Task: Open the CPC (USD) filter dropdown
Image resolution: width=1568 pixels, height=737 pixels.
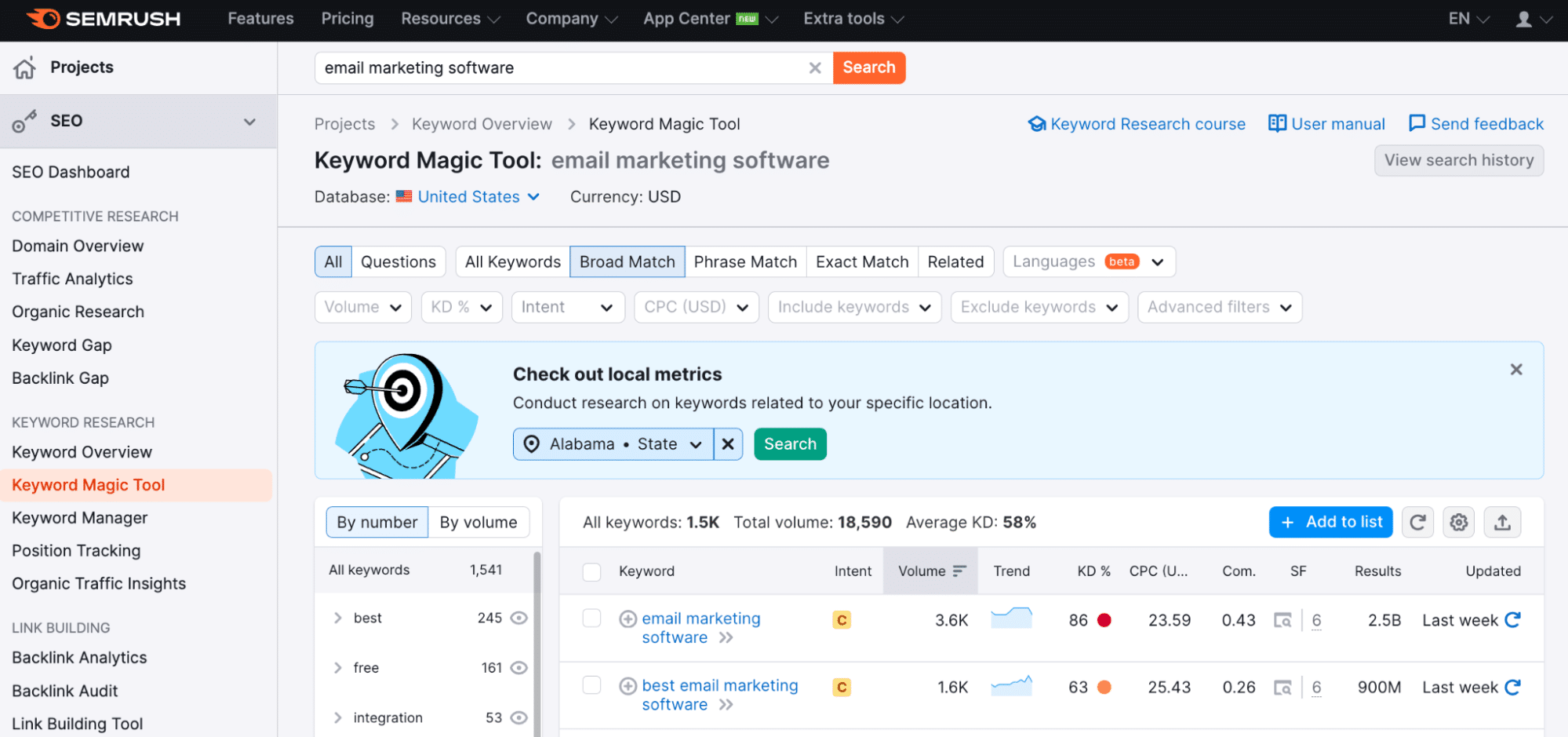Action: point(697,308)
